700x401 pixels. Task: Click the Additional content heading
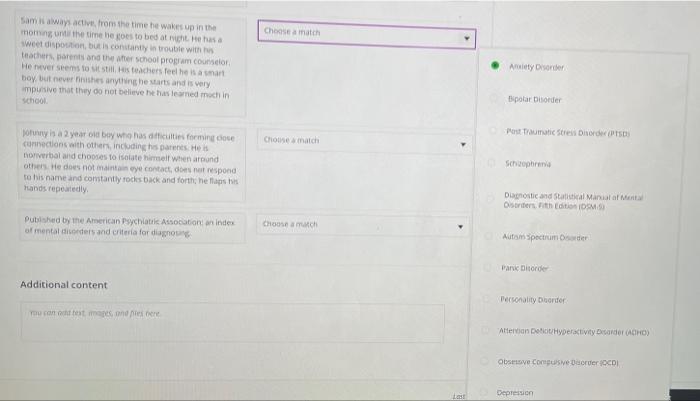pos(64,285)
